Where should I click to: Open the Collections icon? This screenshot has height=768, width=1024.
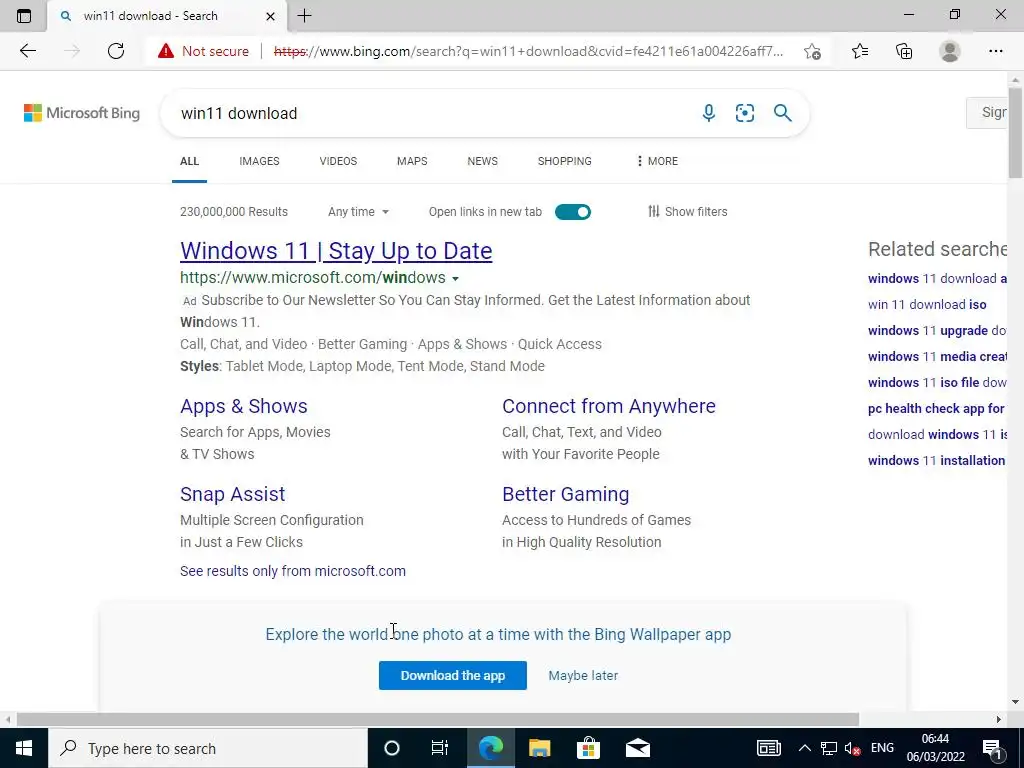[x=904, y=51]
